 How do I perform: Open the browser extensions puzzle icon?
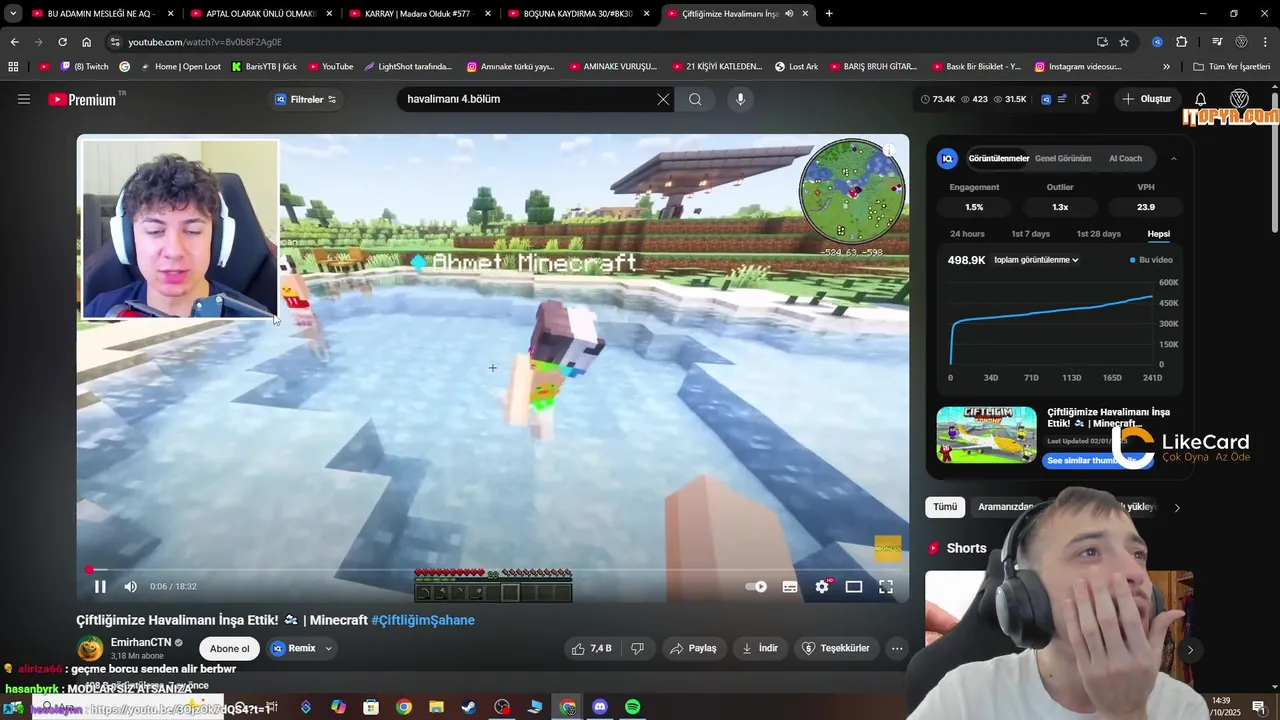(1182, 42)
